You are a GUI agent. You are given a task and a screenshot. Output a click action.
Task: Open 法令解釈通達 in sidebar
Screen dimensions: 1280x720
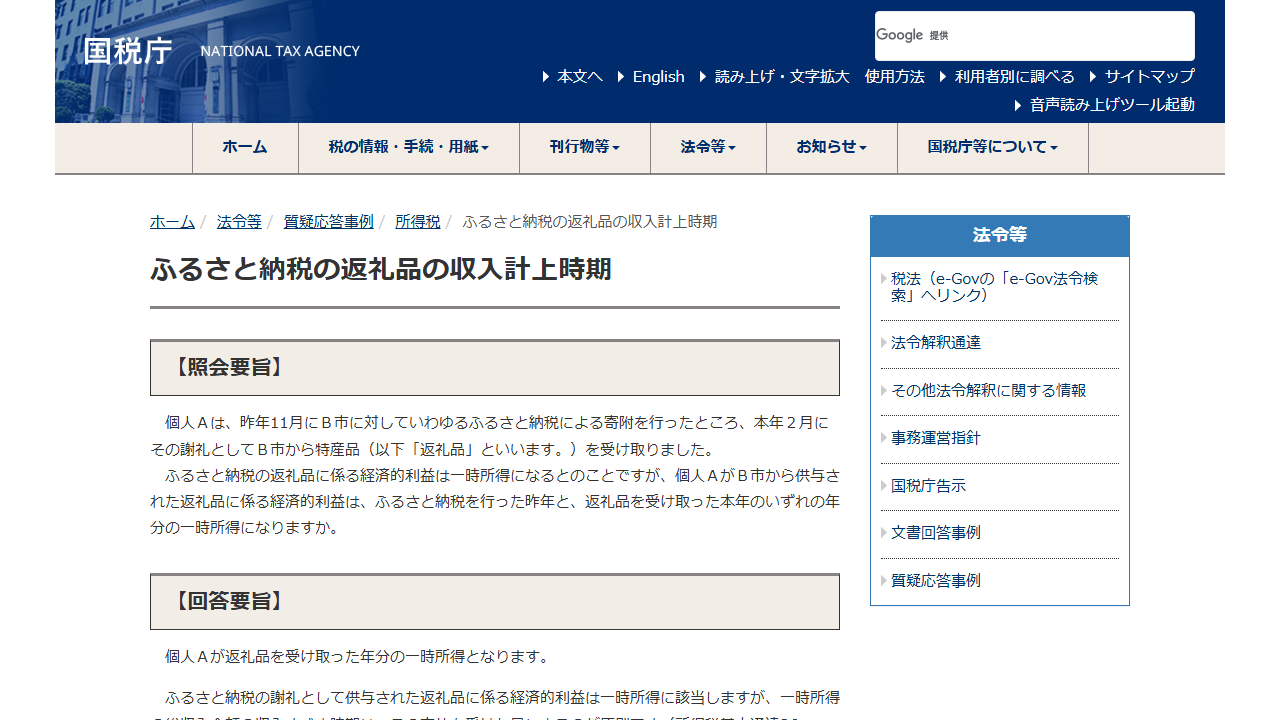(936, 343)
